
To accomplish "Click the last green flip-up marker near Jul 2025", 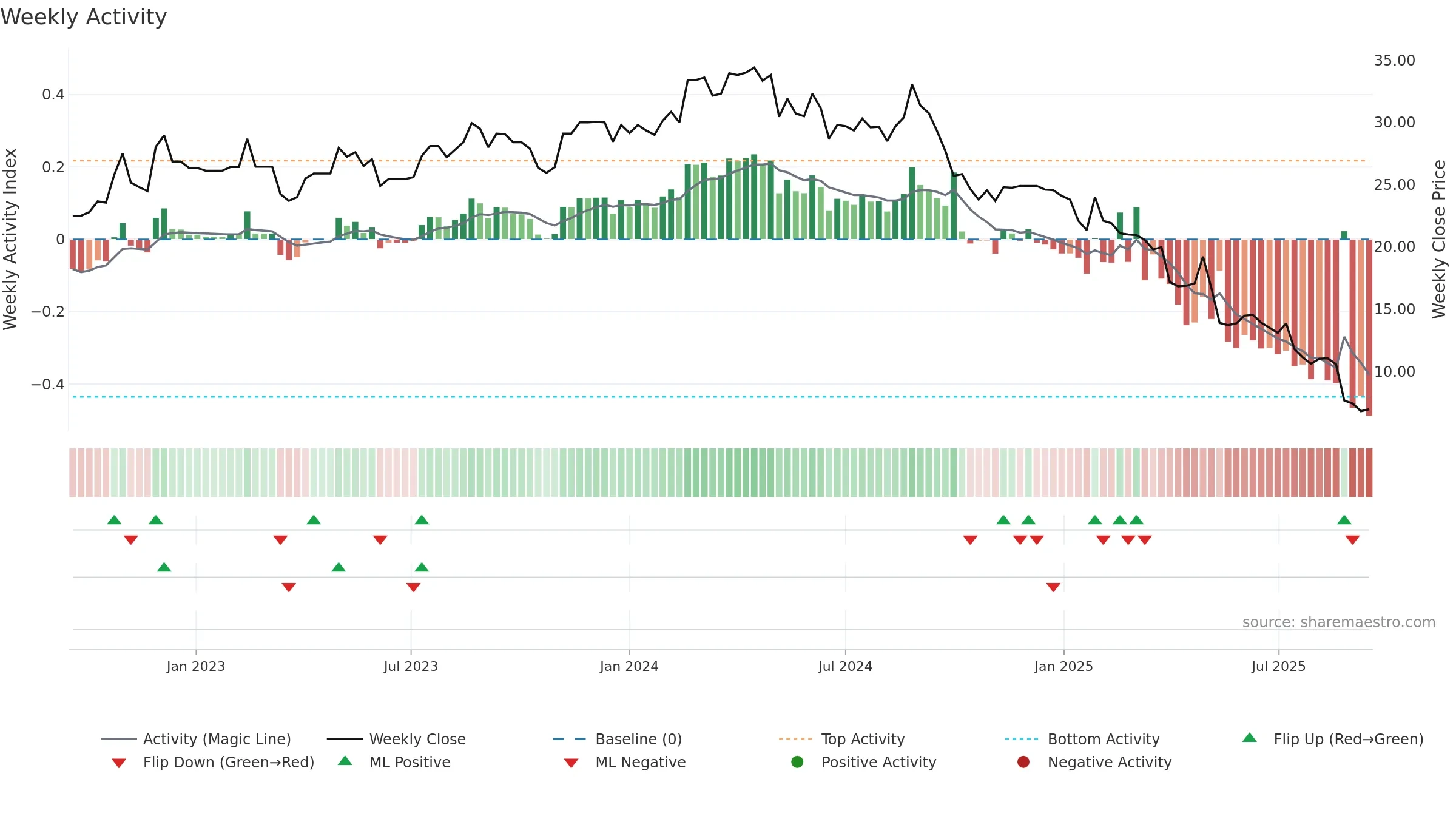I will (x=1344, y=520).
